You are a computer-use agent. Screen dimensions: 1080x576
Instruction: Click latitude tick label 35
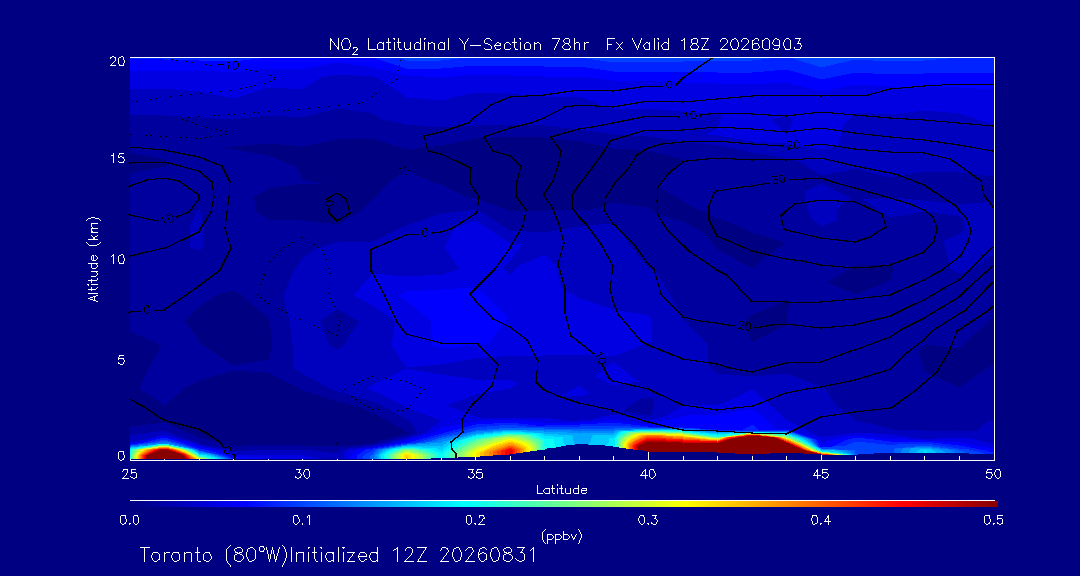click(x=475, y=475)
